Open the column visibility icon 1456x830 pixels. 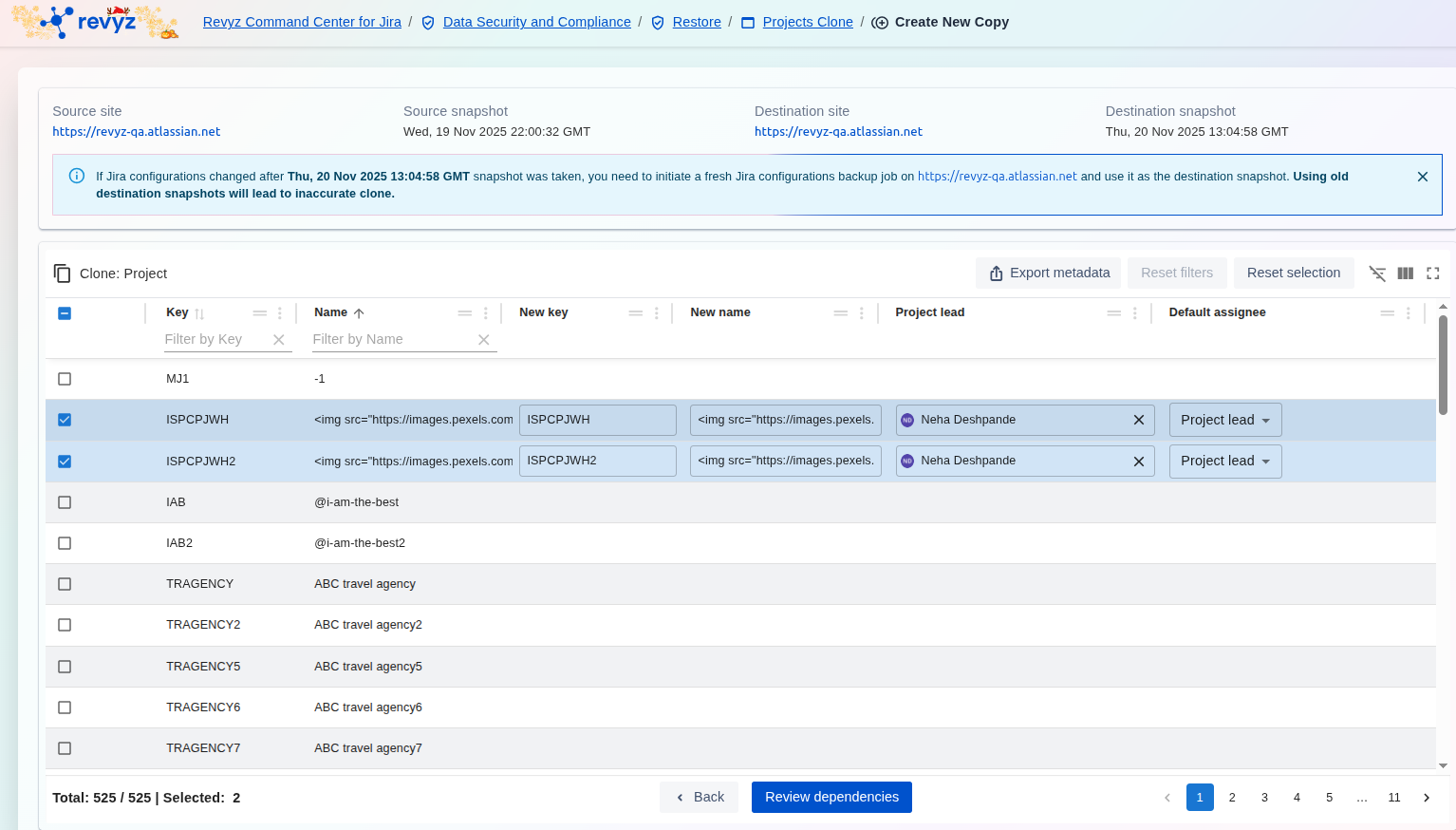pos(1406,274)
